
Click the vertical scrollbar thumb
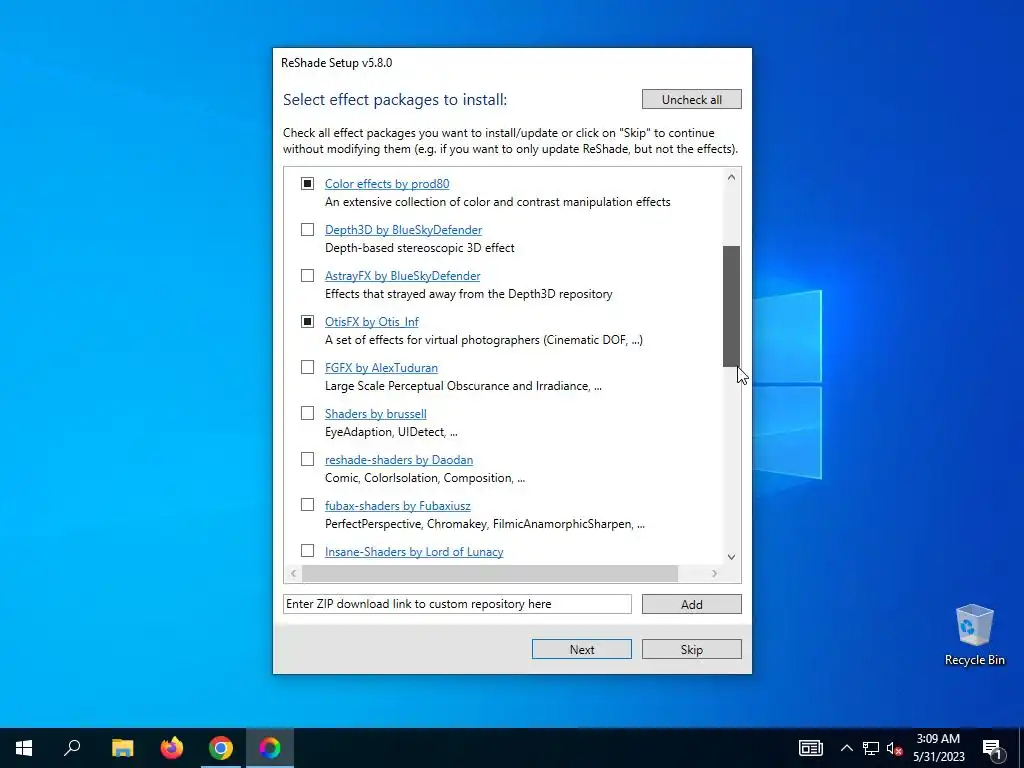tap(731, 306)
